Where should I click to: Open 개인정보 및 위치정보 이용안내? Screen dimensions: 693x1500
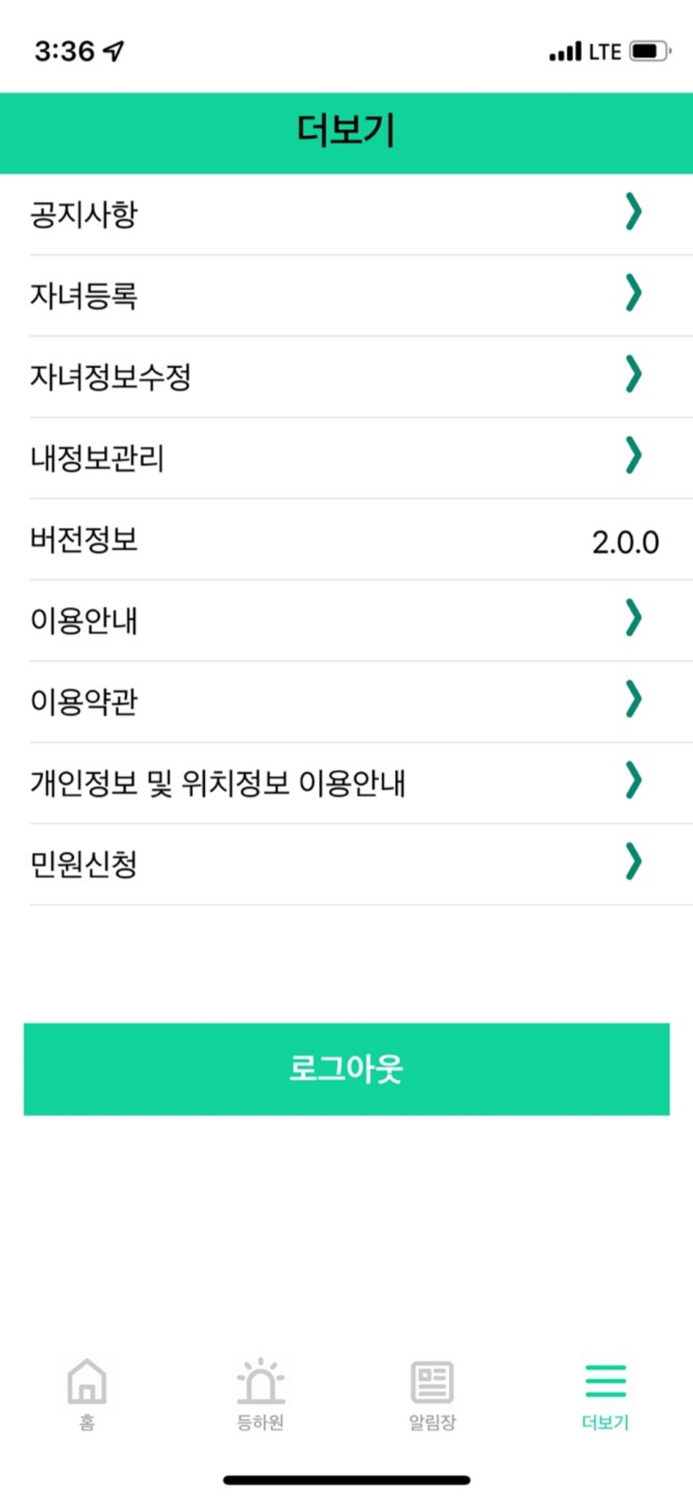pos(346,780)
